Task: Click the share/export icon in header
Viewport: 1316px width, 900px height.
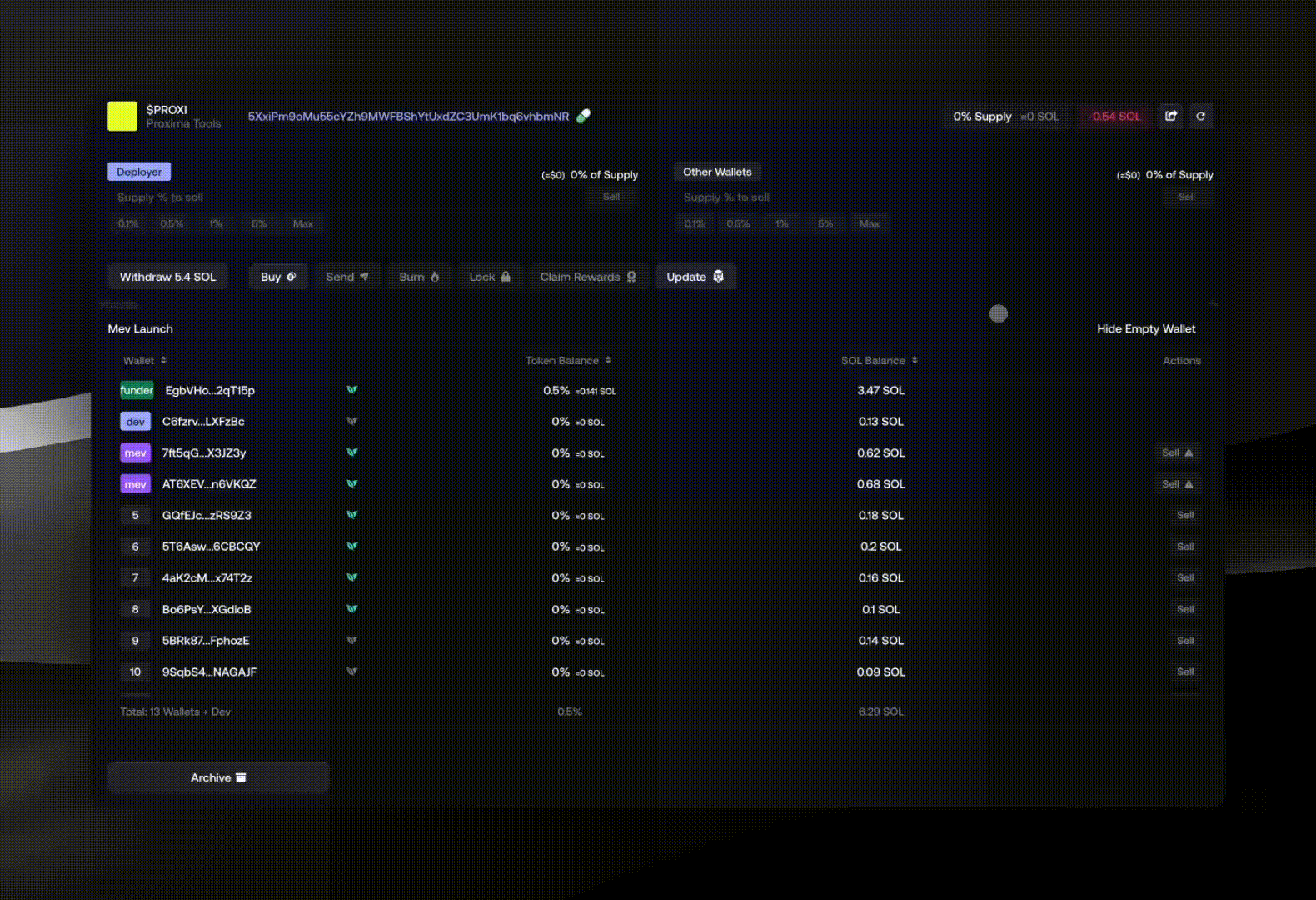Action: click(x=1171, y=116)
